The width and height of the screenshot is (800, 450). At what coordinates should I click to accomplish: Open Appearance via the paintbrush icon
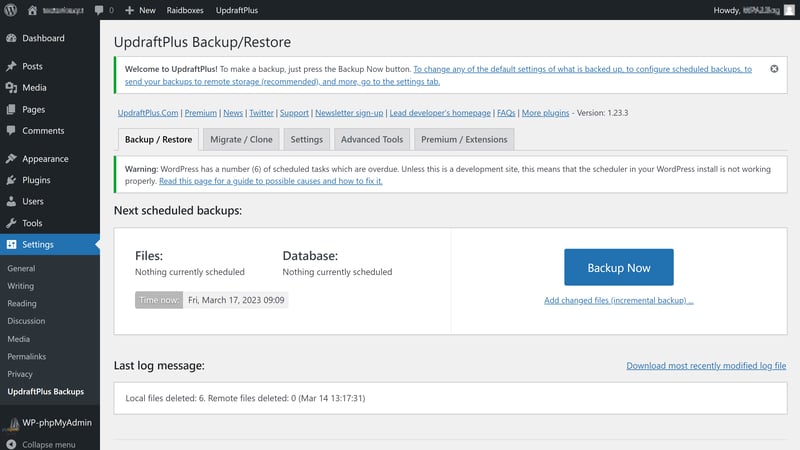11,158
